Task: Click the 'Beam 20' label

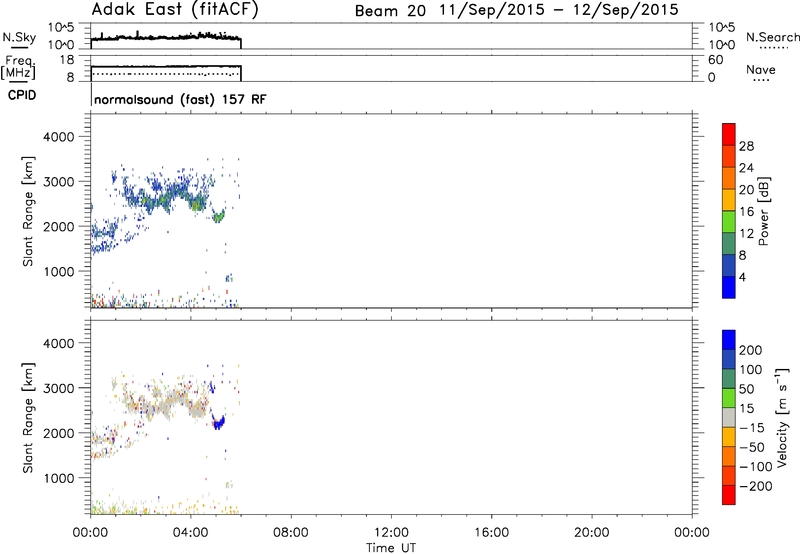Action: [390, 11]
